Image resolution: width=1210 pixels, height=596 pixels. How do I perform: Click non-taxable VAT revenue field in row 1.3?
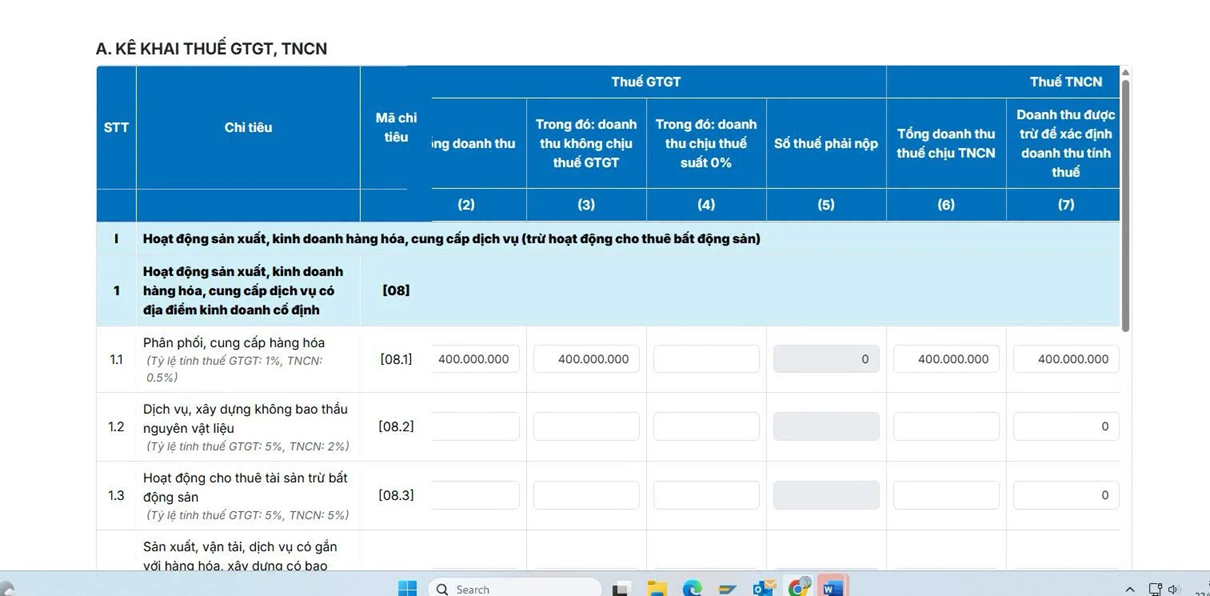coord(586,495)
